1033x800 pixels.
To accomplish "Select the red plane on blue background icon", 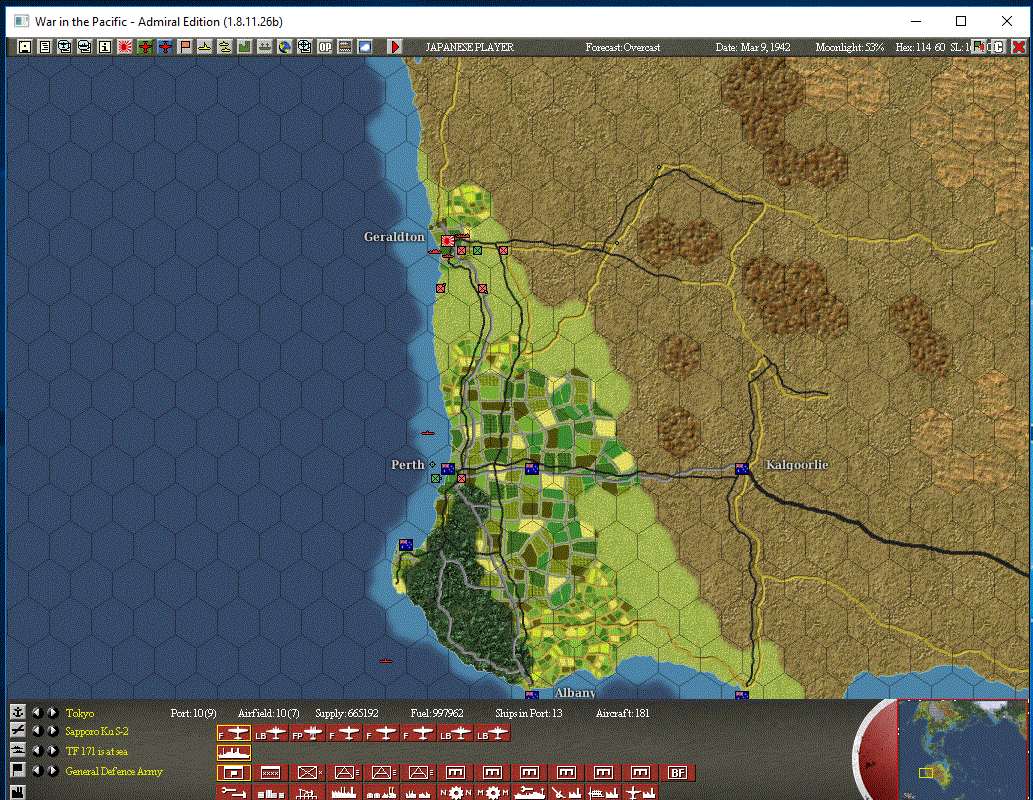I will click(165, 47).
